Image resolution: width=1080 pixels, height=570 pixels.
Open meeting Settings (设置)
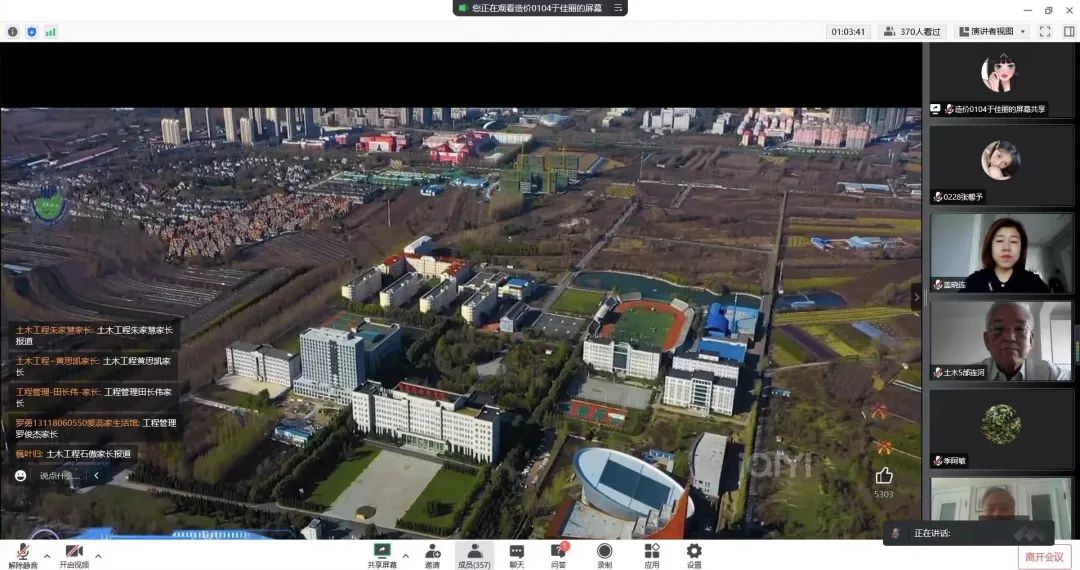click(693, 554)
